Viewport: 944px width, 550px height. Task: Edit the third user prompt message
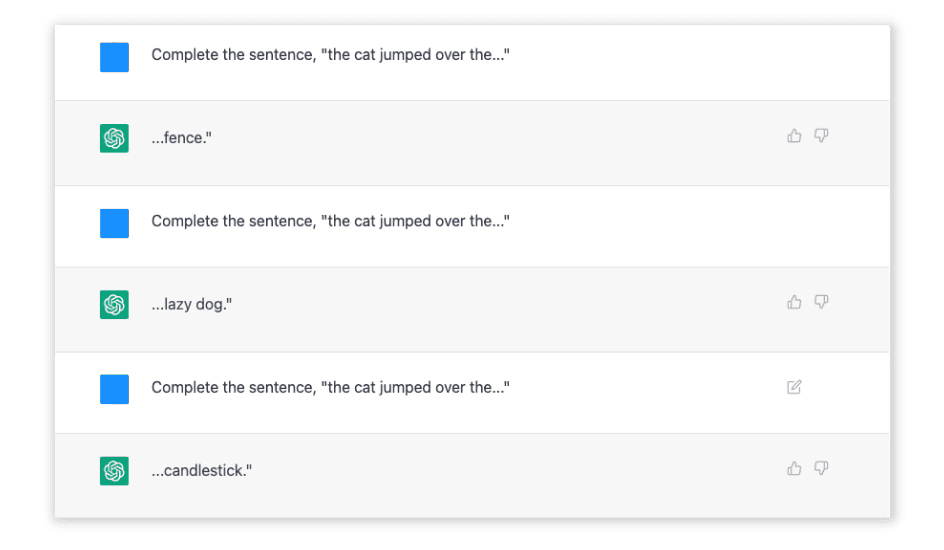794,387
